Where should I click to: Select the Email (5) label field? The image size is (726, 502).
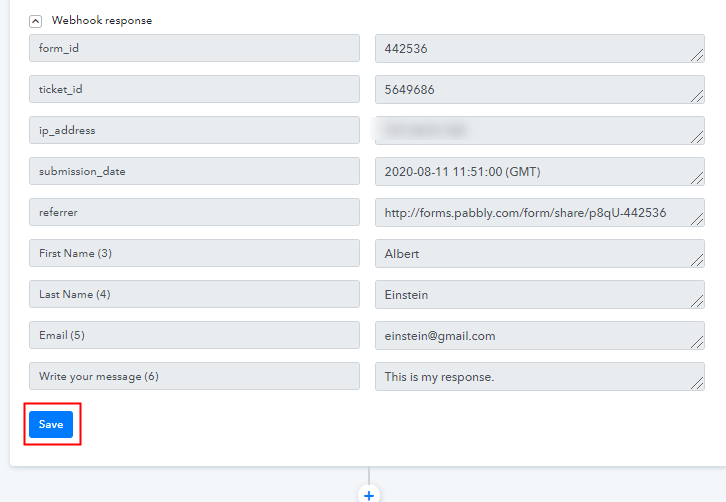click(194, 335)
